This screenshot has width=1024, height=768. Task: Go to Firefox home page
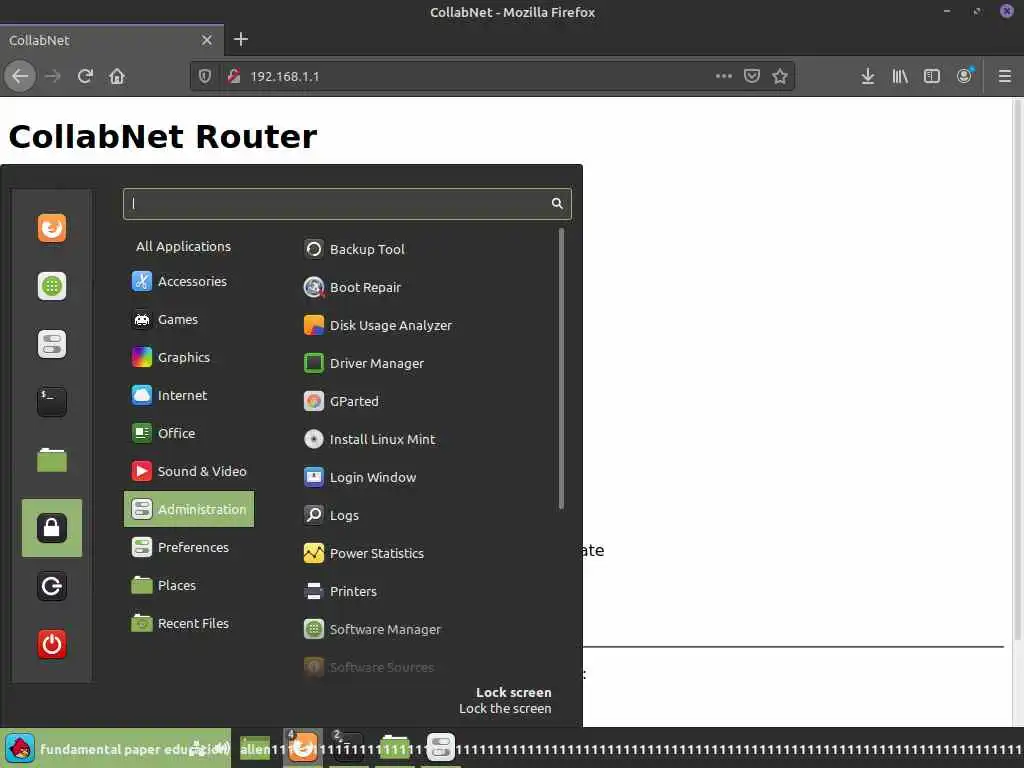[117, 76]
